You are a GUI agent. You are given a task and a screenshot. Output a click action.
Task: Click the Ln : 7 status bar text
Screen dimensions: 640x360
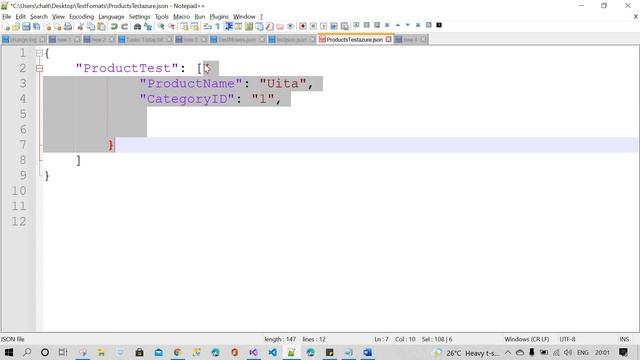pos(381,339)
